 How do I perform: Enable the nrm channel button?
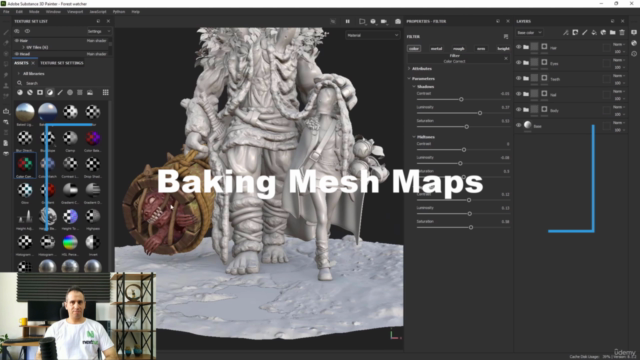481,49
